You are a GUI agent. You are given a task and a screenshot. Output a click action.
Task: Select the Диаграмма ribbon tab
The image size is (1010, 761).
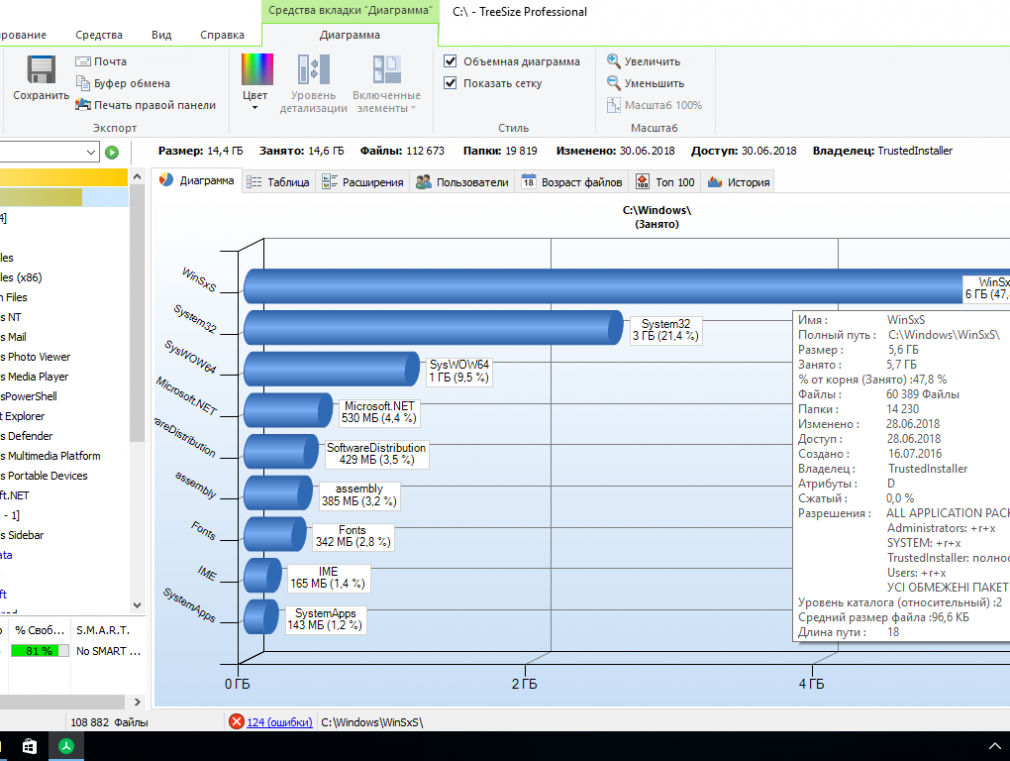pos(350,35)
